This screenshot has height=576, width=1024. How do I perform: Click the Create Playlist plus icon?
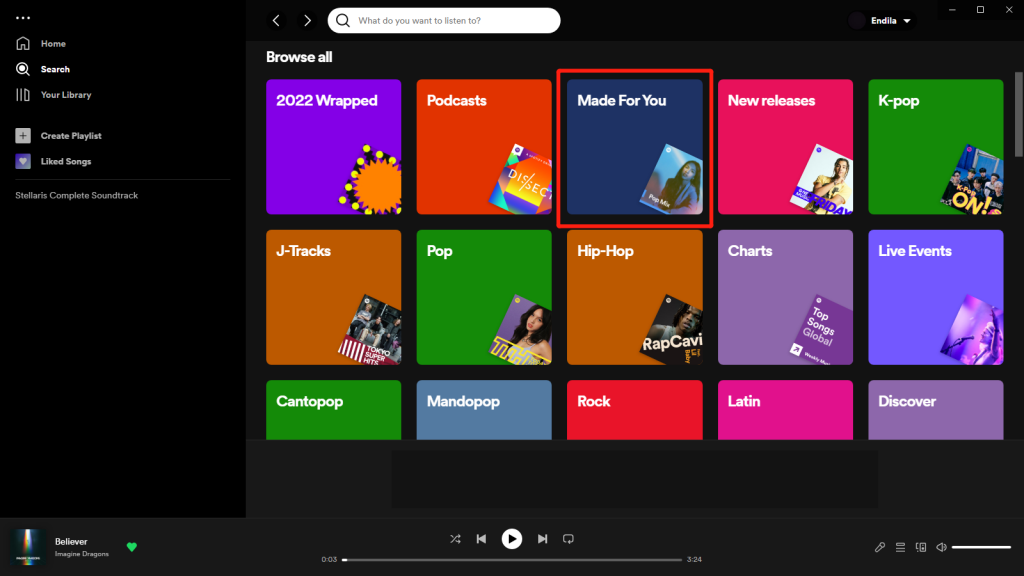(23, 136)
